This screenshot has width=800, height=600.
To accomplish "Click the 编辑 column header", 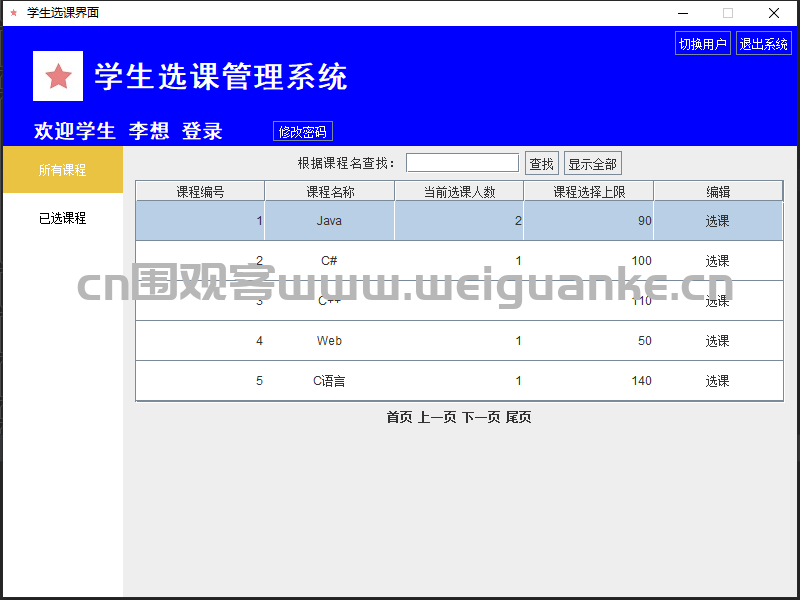I will pyautogui.click(x=718, y=191).
